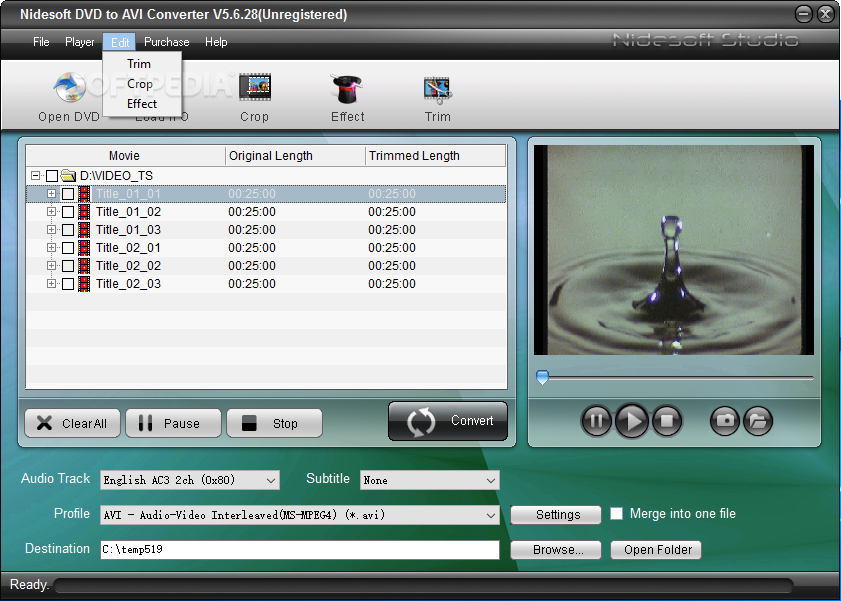Open the Subtitle dropdown
The height and width of the screenshot is (601, 841).
click(430, 480)
